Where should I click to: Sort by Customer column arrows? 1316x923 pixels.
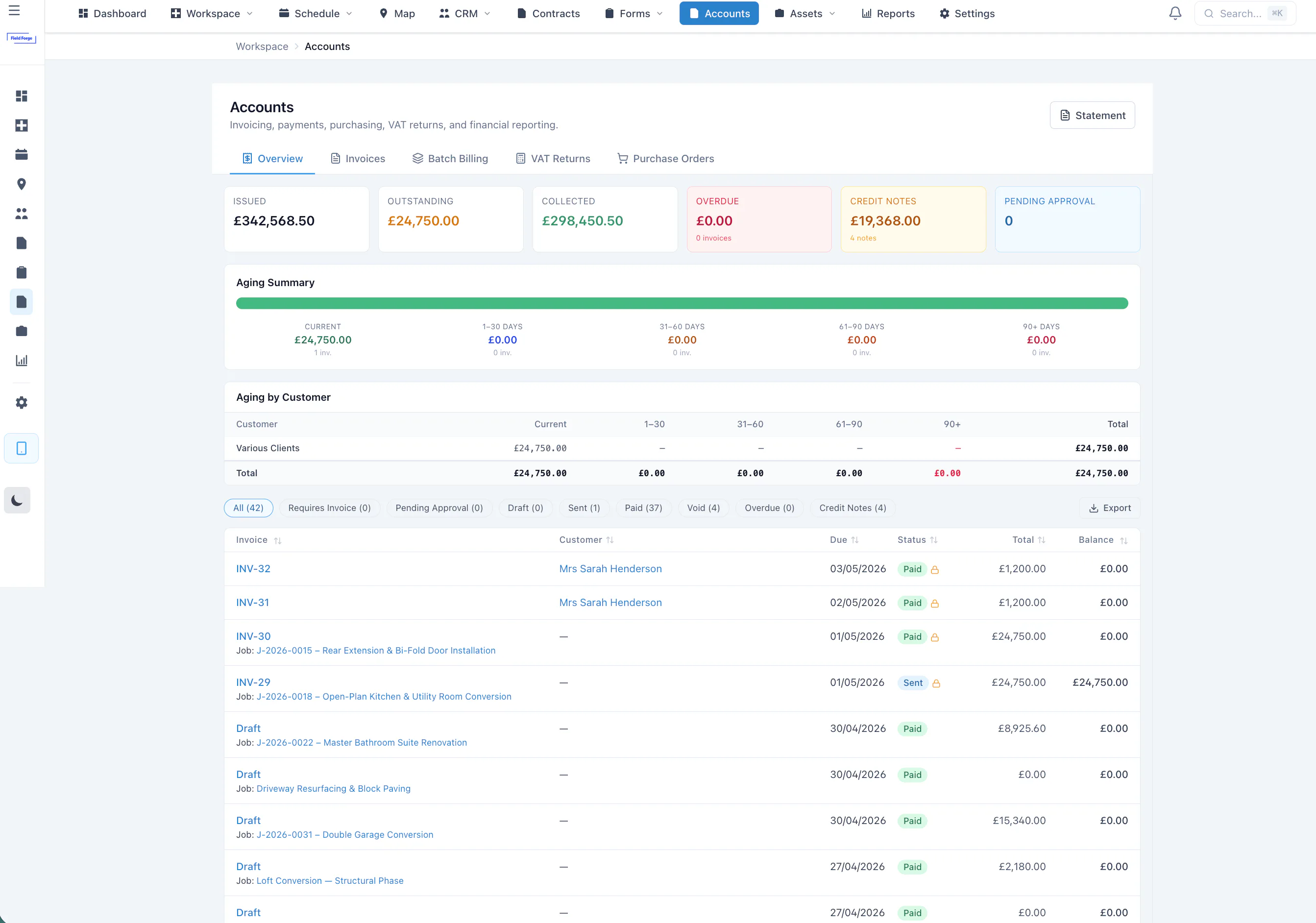(610, 540)
